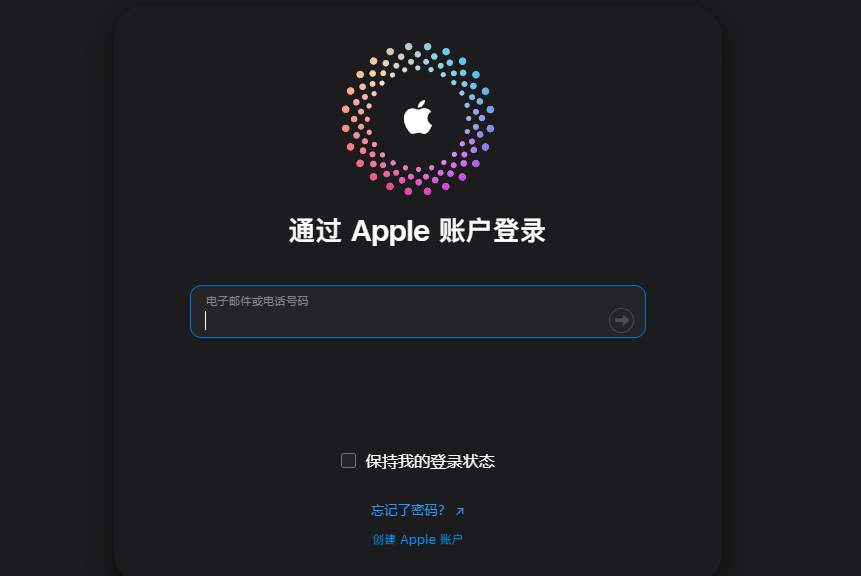Image resolution: width=861 pixels, height=576 pixels.
Task: Click the circular continue arrow in the email field
Action: coord(621,320)
